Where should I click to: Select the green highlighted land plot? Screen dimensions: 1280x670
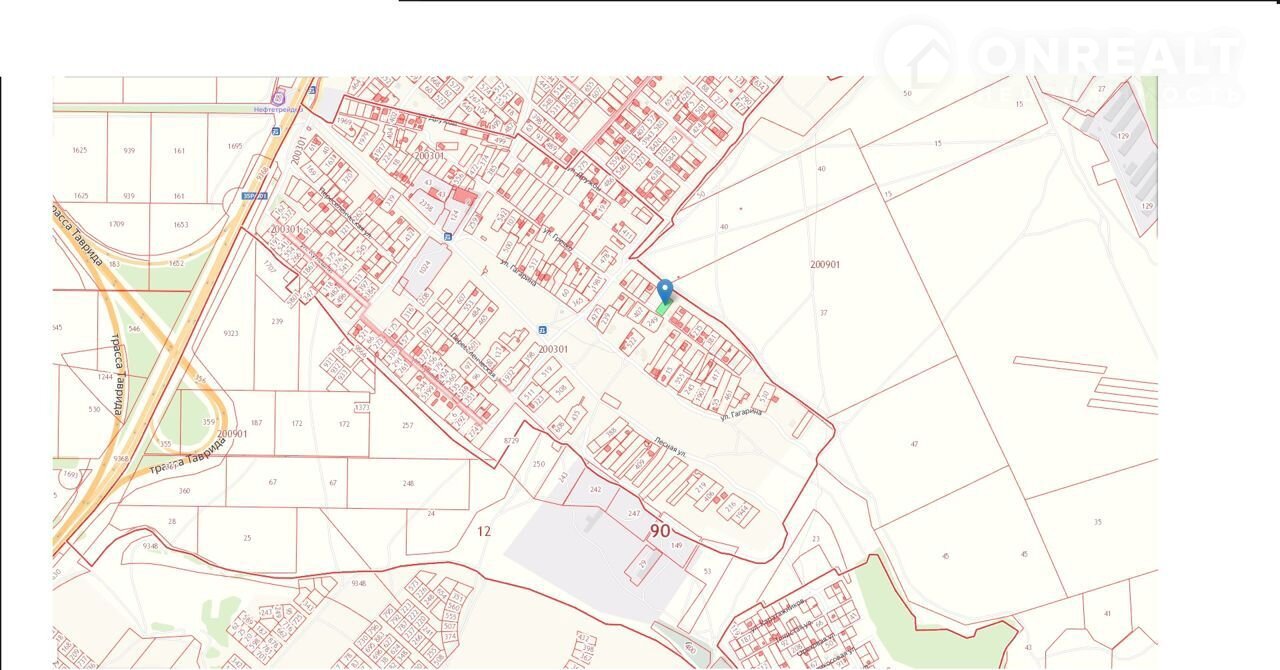662,309
